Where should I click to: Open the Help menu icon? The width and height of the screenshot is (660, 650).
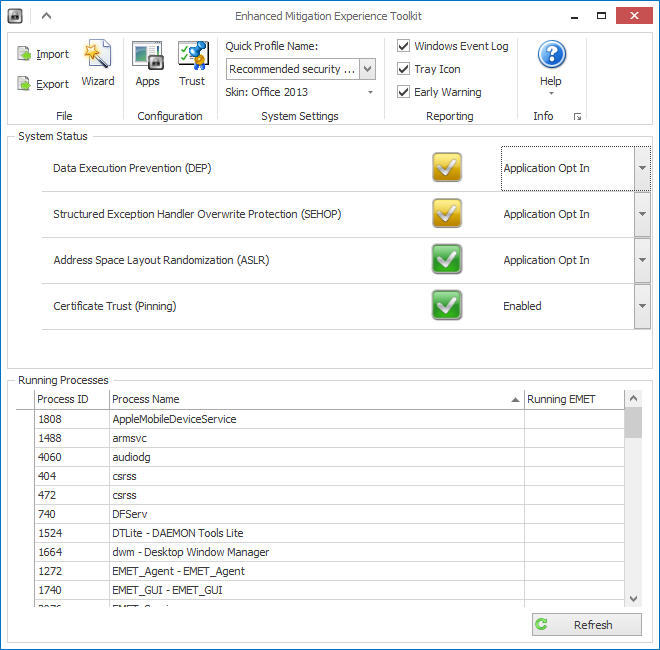click(x=551, y=54)
